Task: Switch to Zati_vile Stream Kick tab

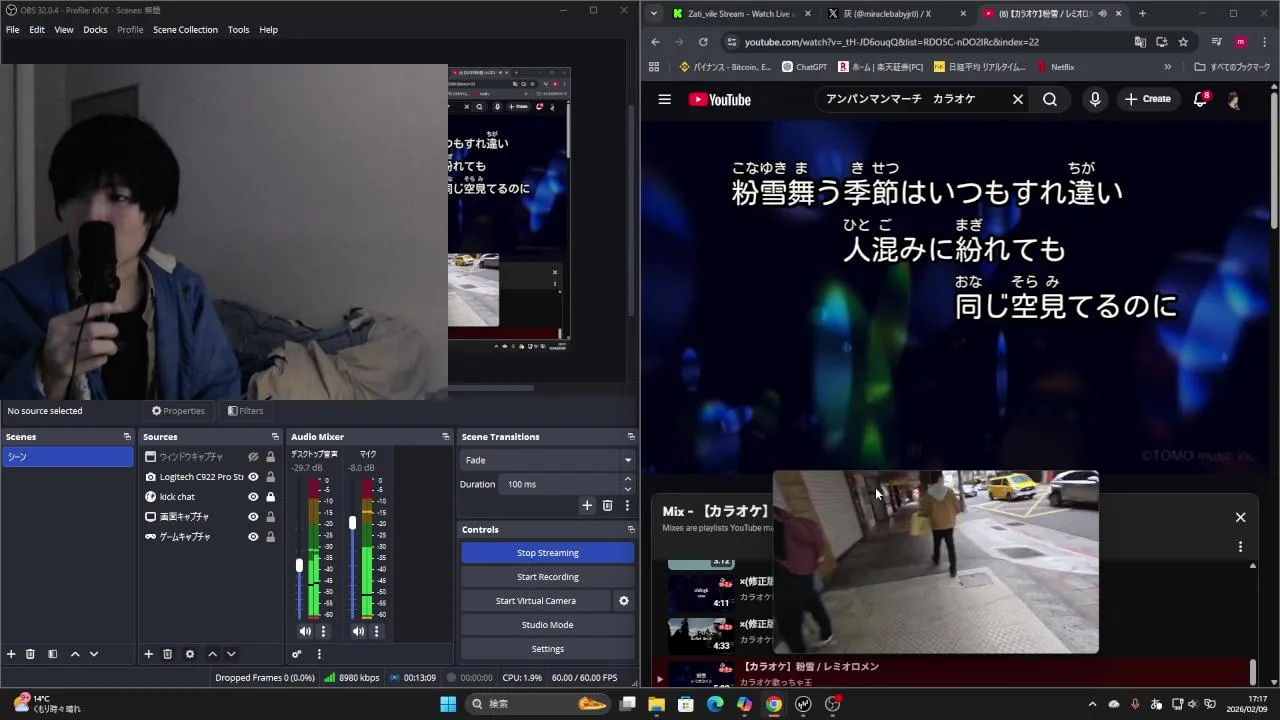Action: [743, 14]
